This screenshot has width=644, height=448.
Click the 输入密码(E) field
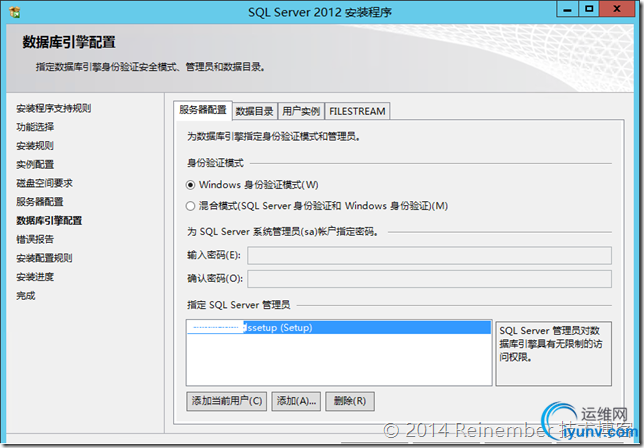pos(429,255)
